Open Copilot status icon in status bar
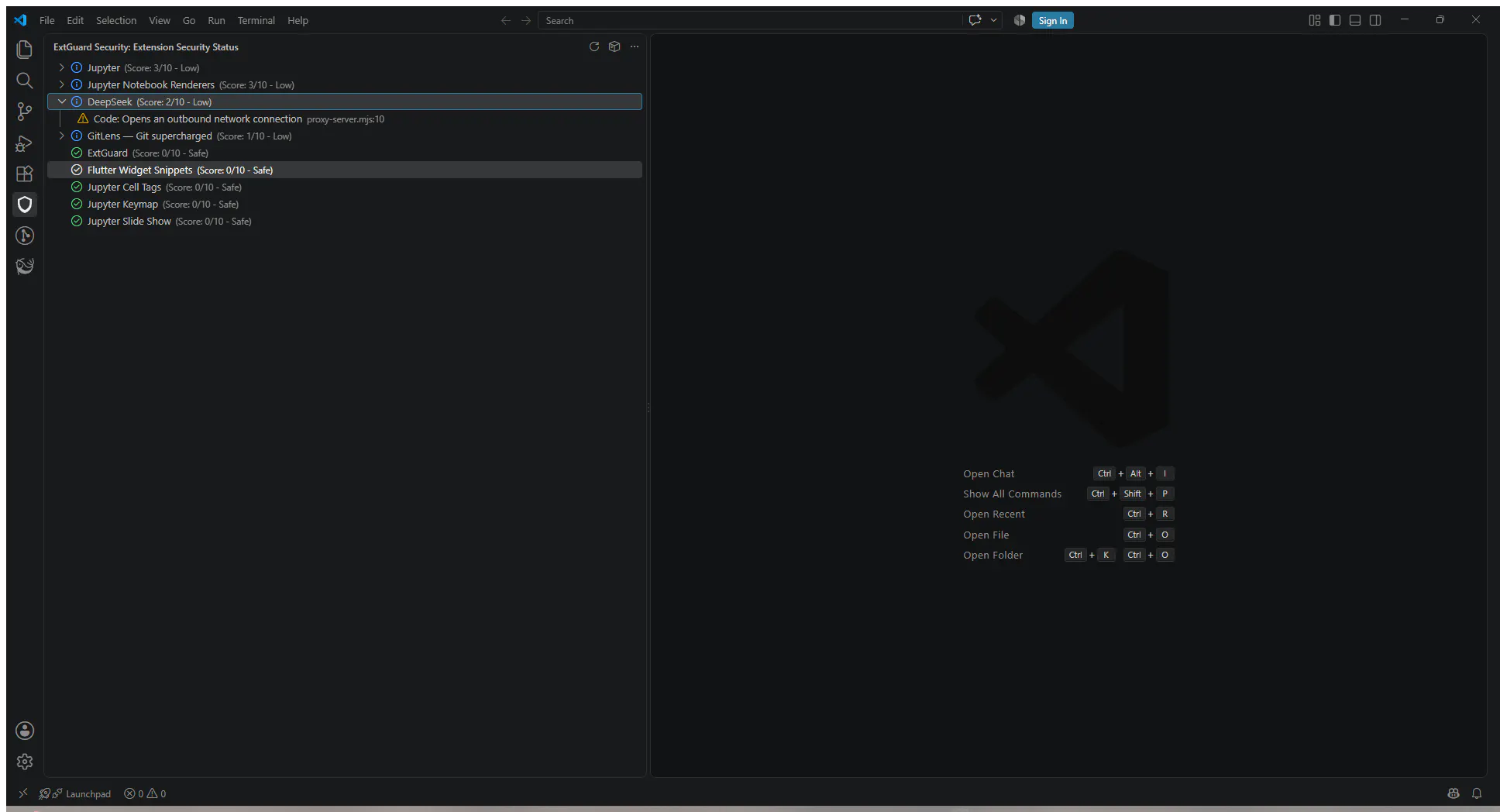The width and height of the screenshot is (1500, 812). click(1454, 793)
